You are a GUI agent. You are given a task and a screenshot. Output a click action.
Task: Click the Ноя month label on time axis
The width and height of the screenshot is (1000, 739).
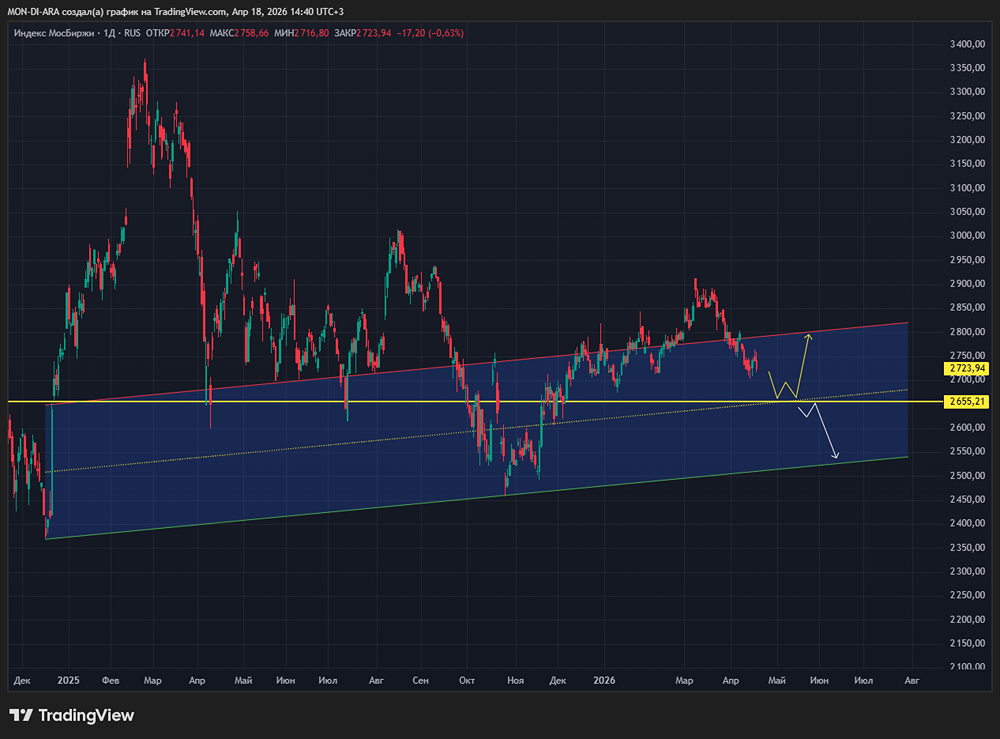515,680
